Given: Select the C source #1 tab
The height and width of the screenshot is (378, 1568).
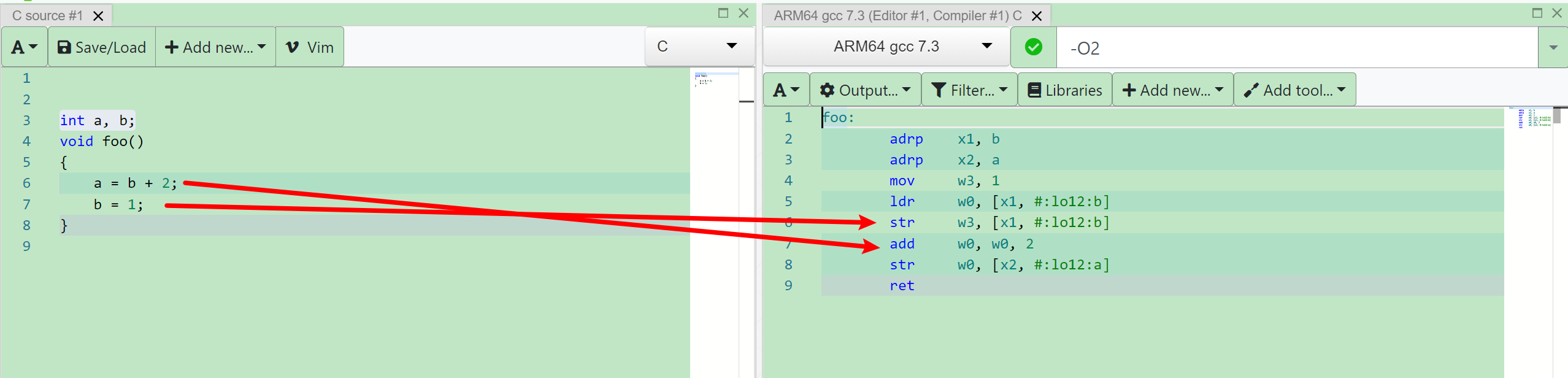Looking at the screenshot, I should pos(47,15).
